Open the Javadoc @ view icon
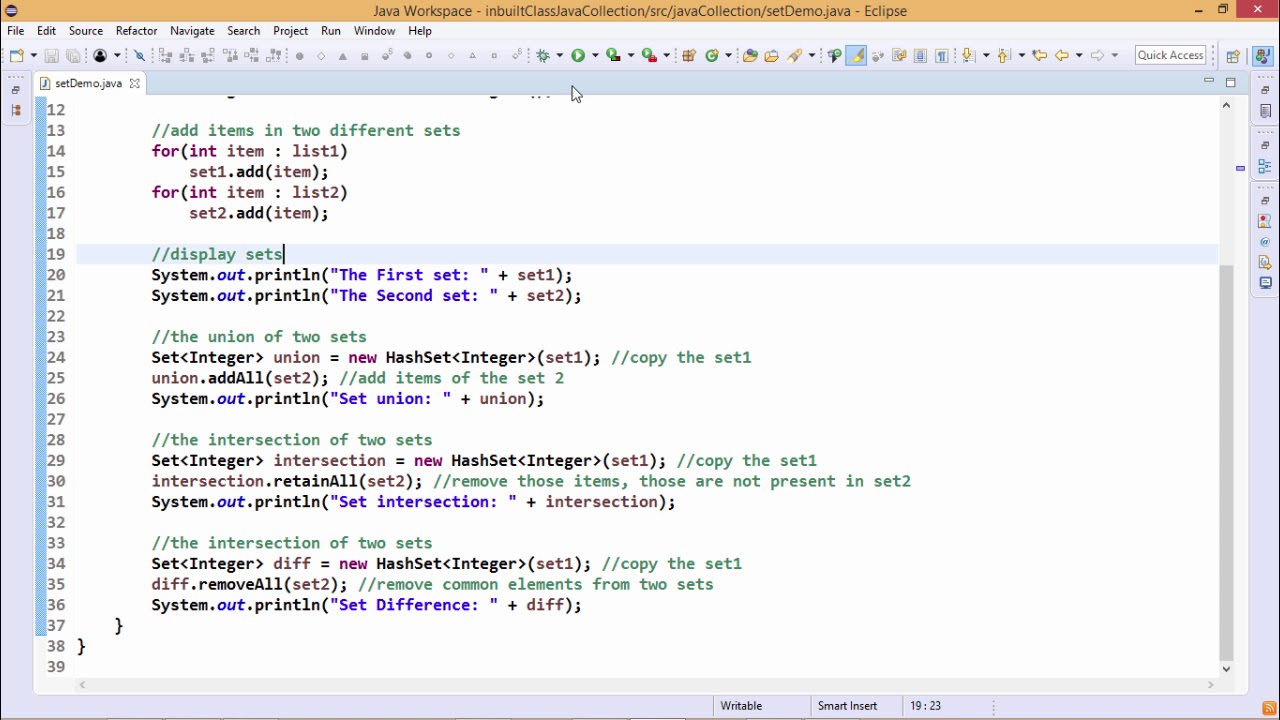1280x720 pixels. pyautogui.click(x=1265, y=242)
